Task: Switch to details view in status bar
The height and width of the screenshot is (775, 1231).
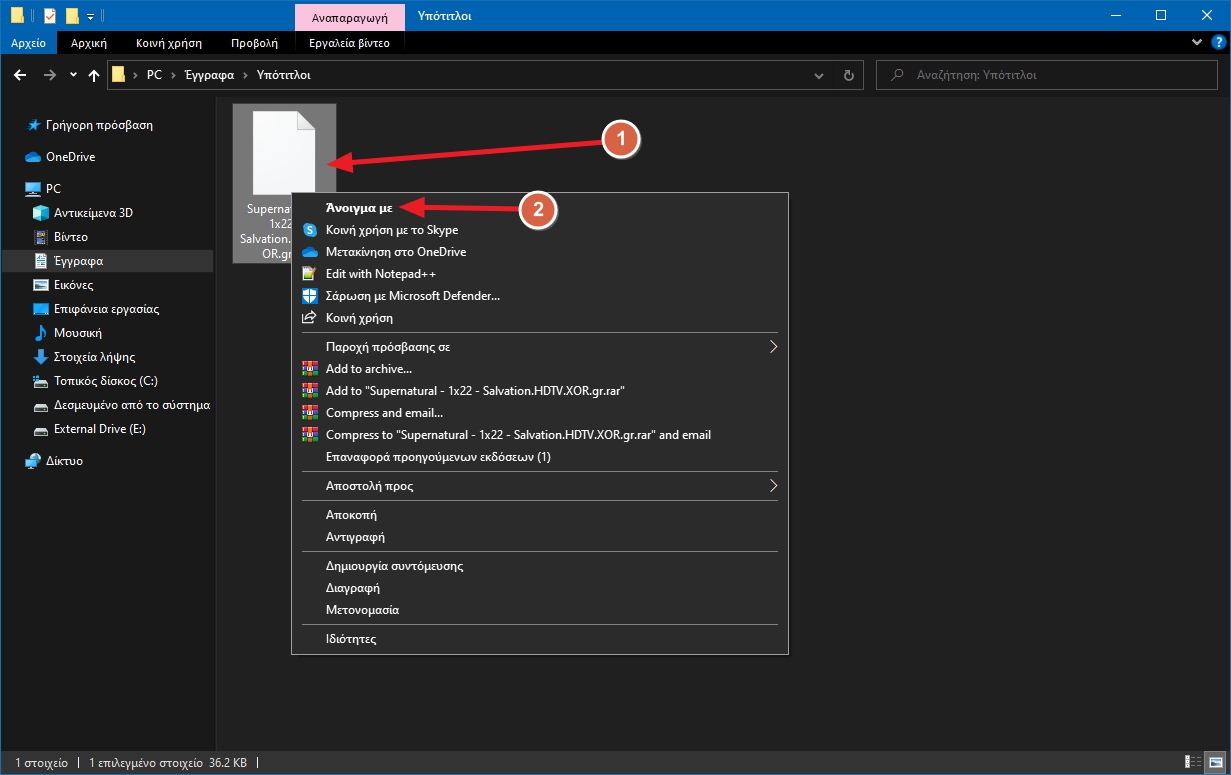Action: coord(1193,763)
